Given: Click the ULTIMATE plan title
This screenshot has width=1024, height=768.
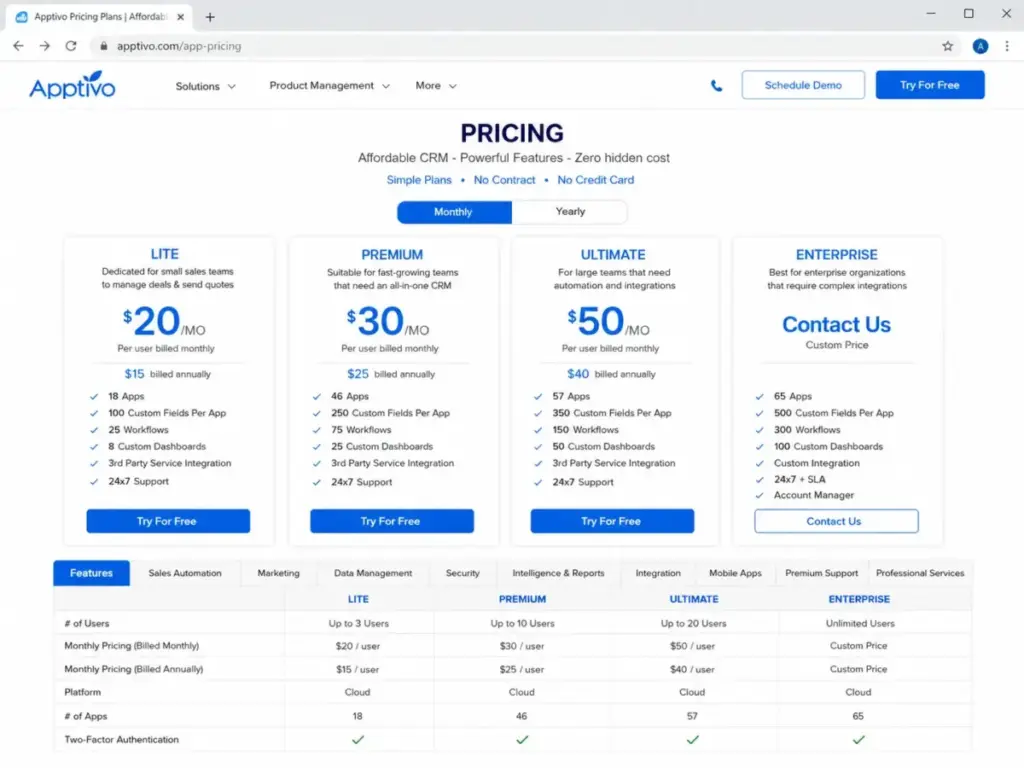Looking at the screenshot, I should coord(613,255).
